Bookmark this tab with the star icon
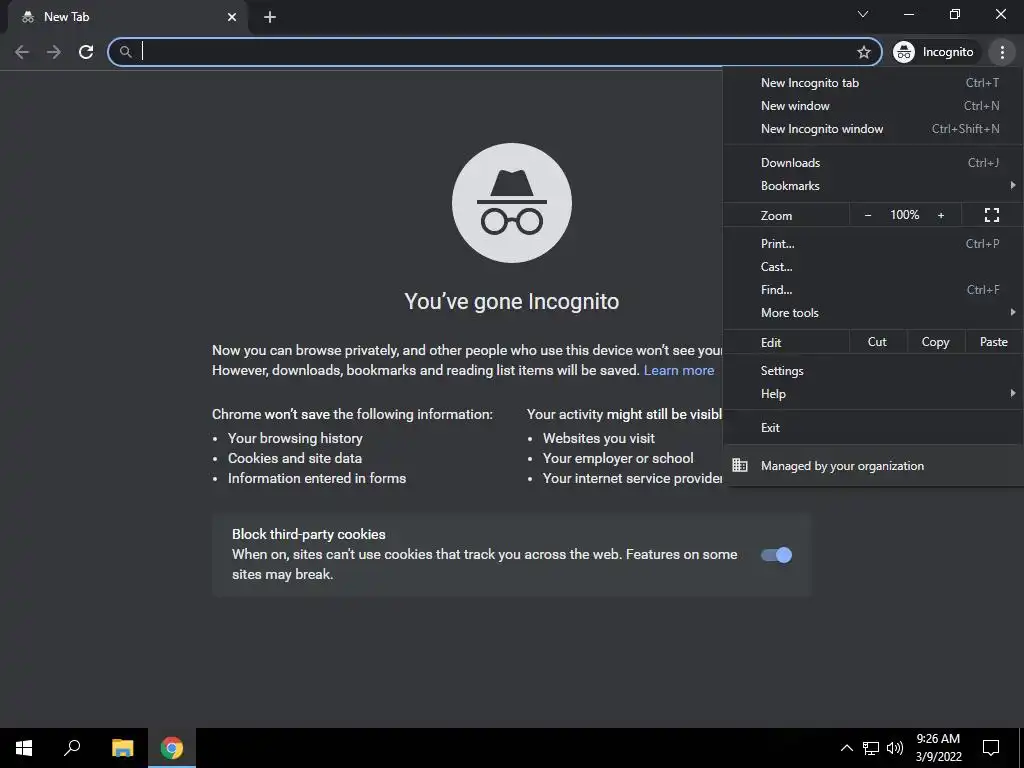This screenshot has height=768, width=1024. coord(864,52)
